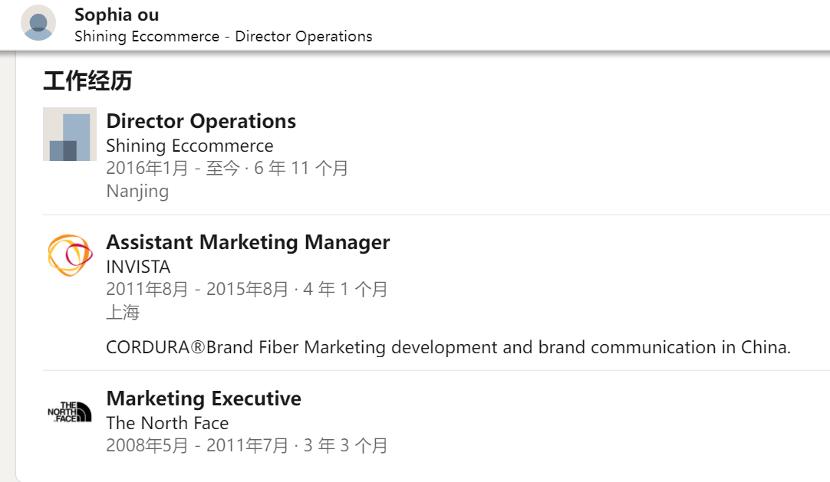Click The North Face company name
This screenshot has width=830, height=482.
pos(167,423)
